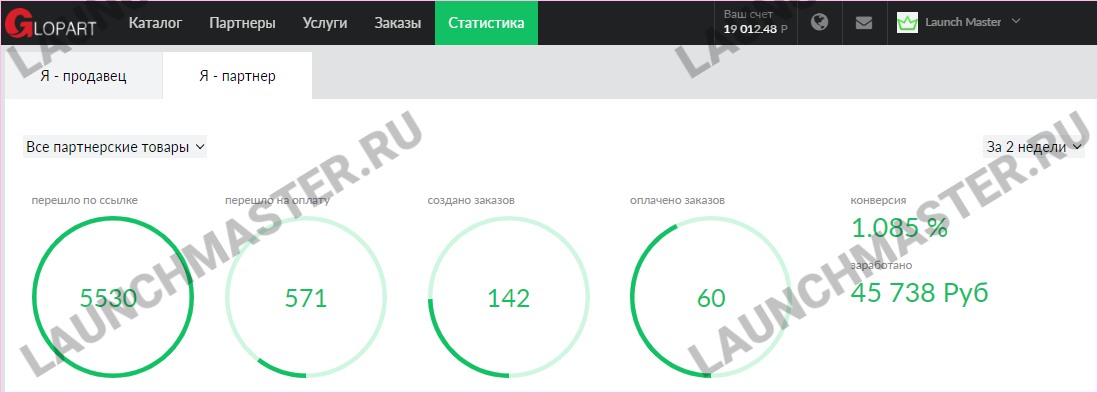Click the Ваш счет balance amount
The image size is (1098, 393).
[x=756, y=29]
